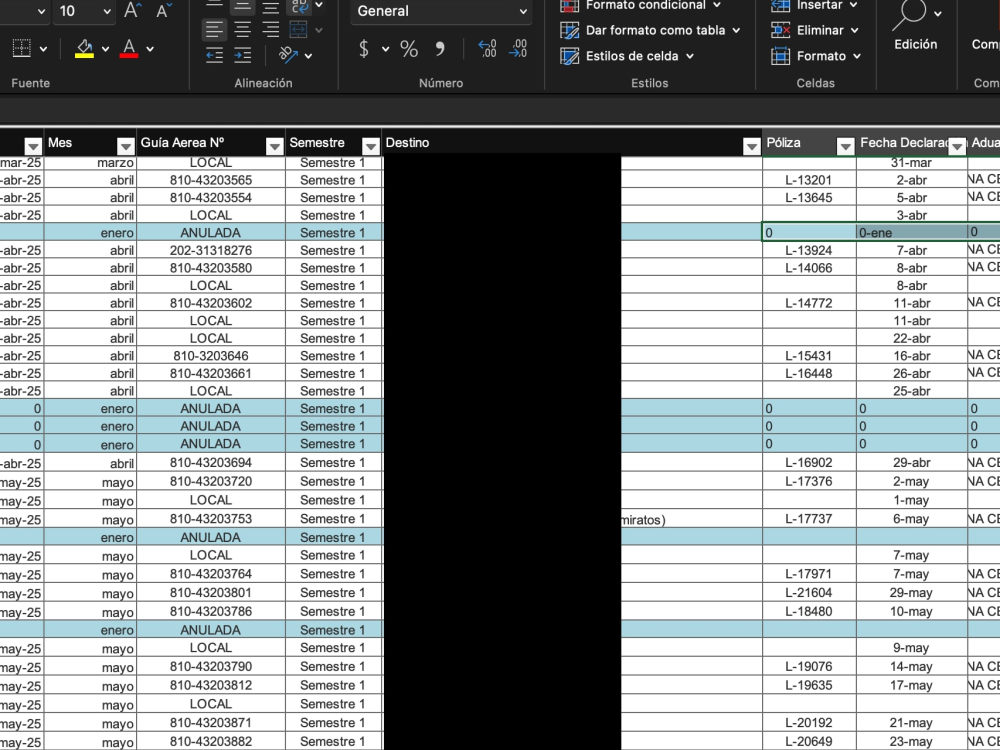Viewport: 1000px width, 750px height.
Task: Select date cell 22-abr
Action: tap(912, 339)
